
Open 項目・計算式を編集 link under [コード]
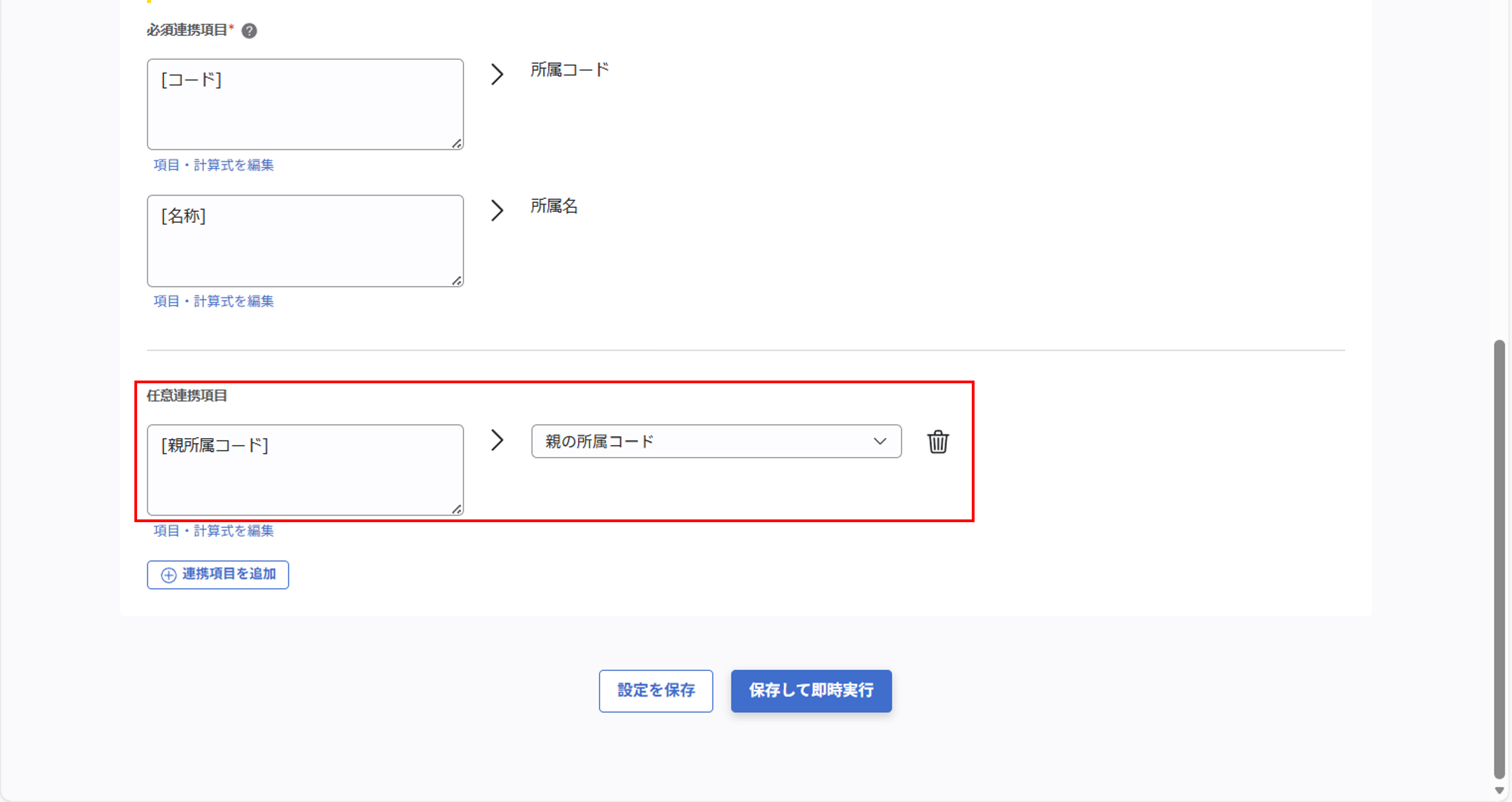[x=214, y=165]
